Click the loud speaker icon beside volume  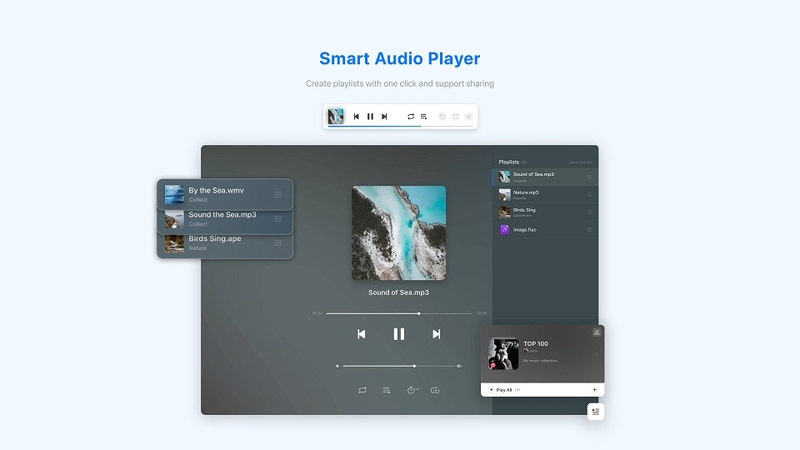click(x=459, y=366)
